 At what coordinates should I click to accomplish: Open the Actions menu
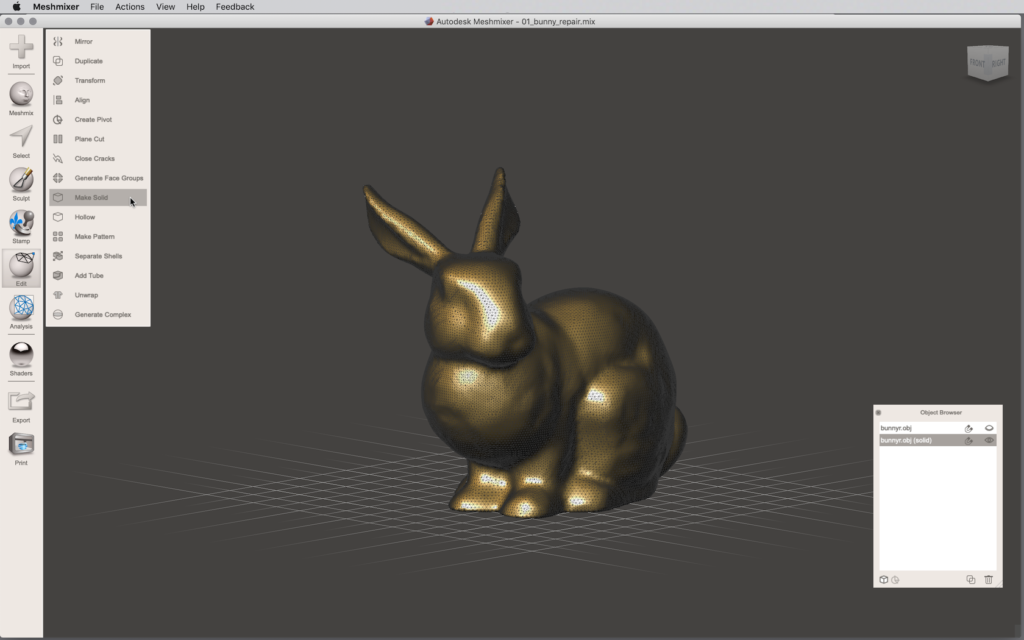click(x=129, y=7)
